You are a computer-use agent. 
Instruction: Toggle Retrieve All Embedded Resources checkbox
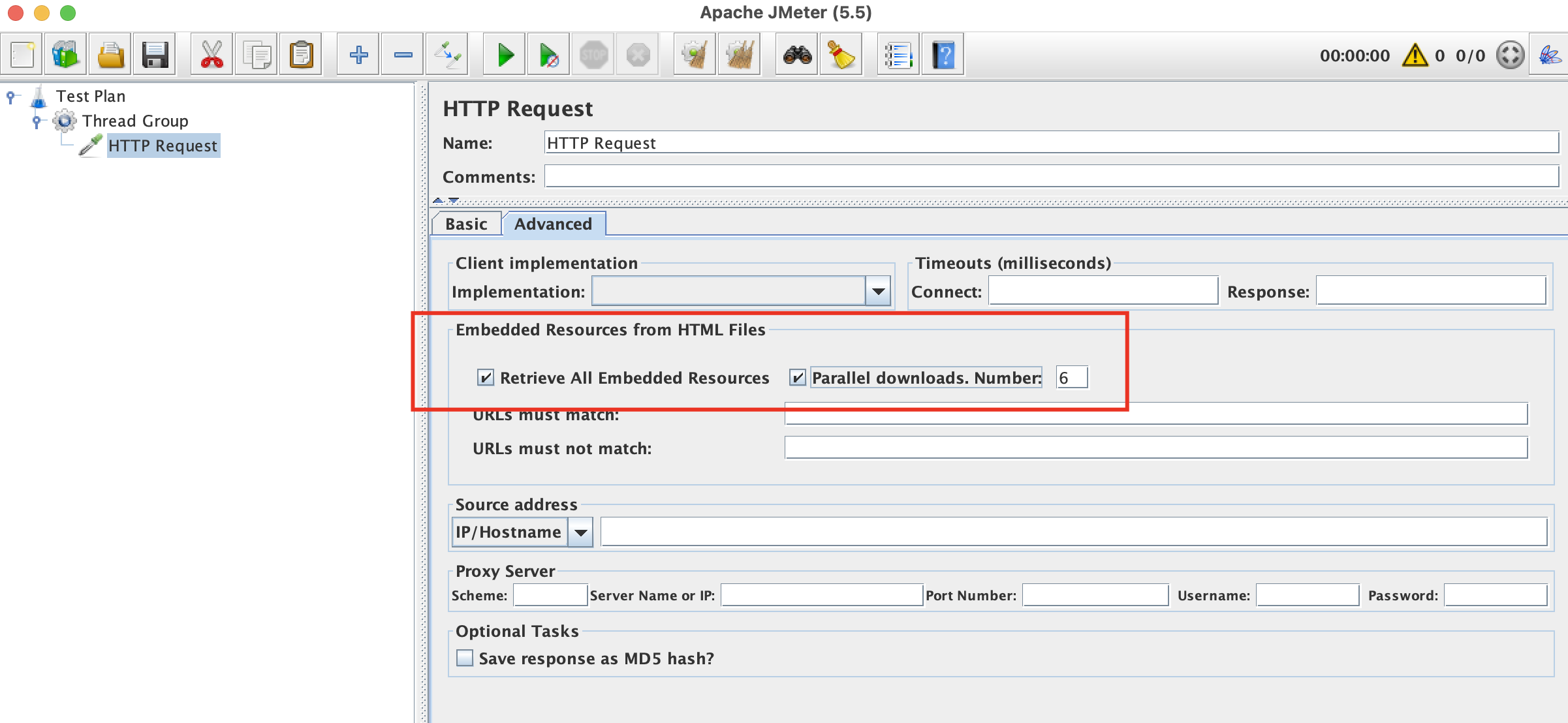pos(485,377)
